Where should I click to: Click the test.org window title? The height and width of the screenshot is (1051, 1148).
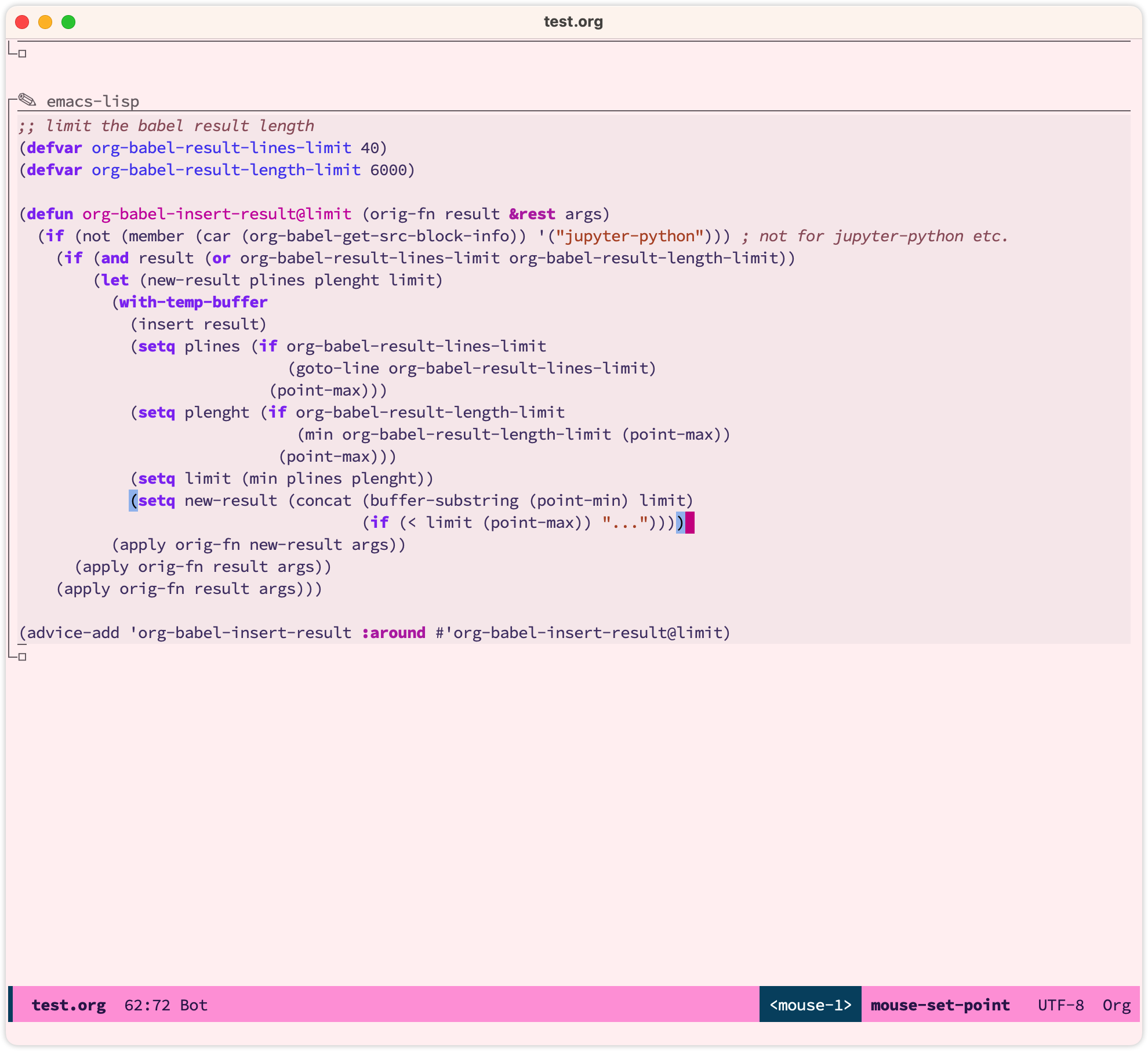(x=573, y=21)
